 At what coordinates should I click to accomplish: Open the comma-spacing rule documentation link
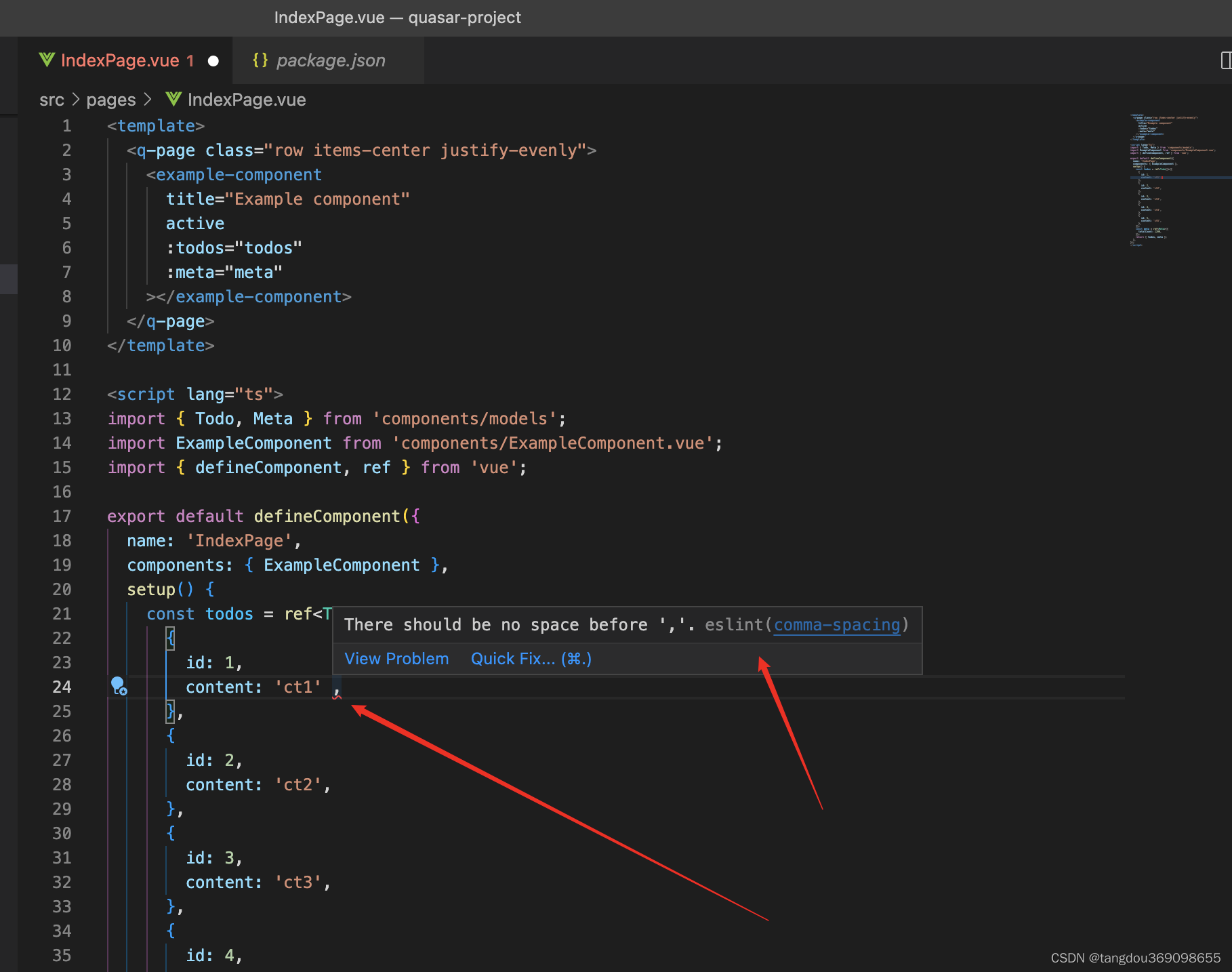(836, 624)
